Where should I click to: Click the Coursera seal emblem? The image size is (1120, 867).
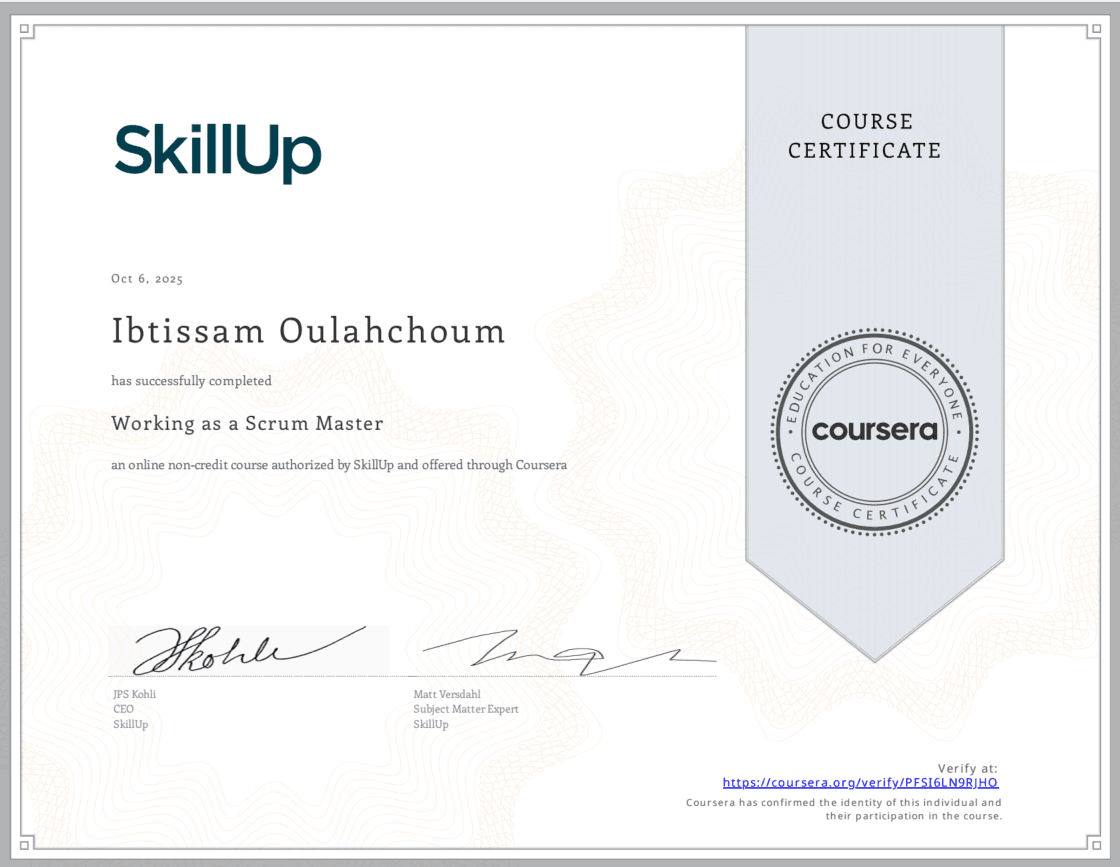874,431
